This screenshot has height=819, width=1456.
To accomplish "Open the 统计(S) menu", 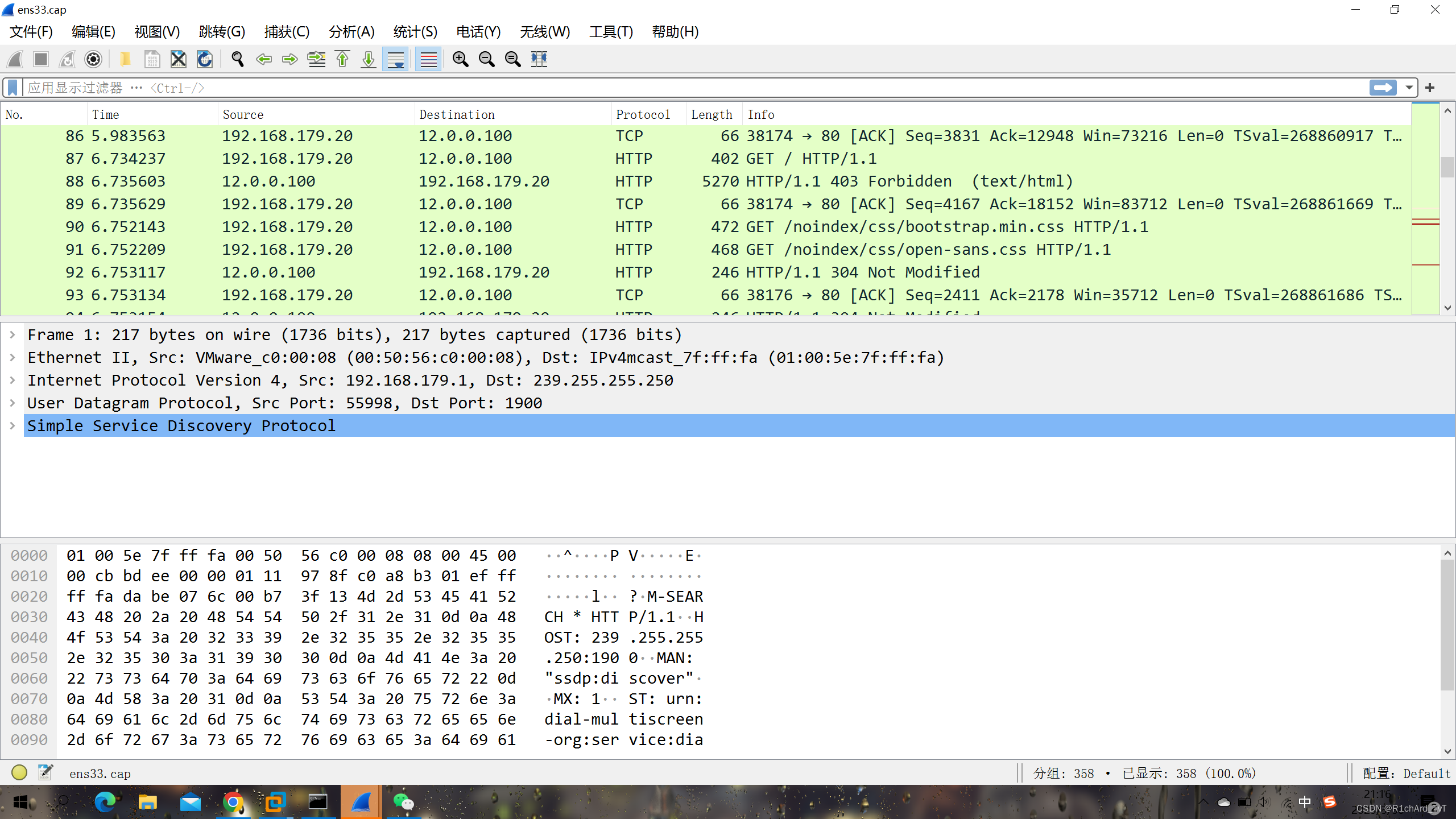I will (415, 32).
